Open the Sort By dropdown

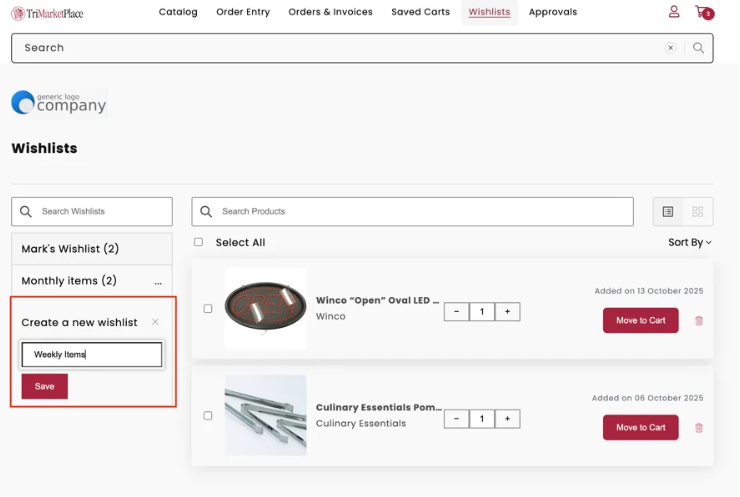click(690, 242)
